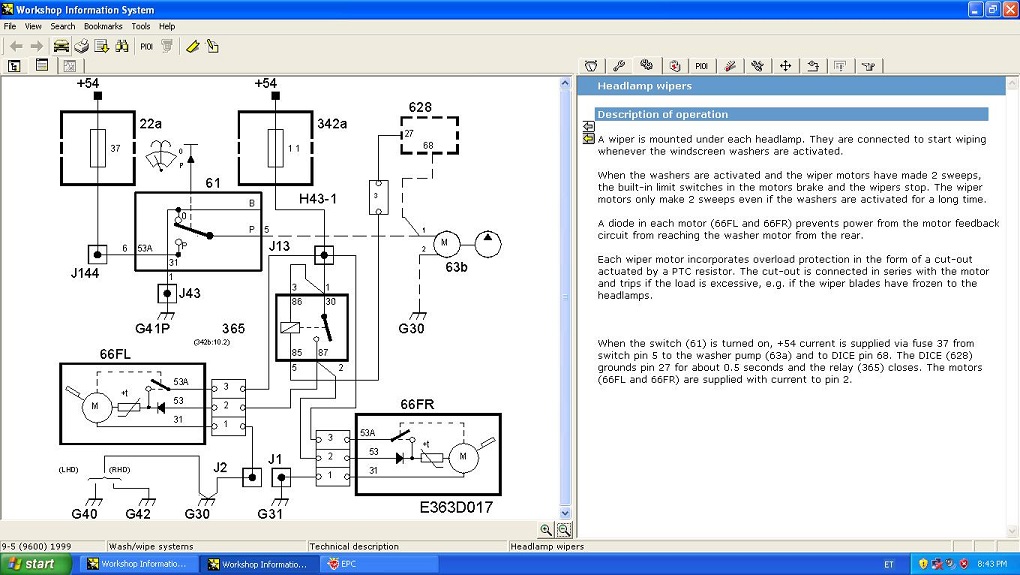Click the greyed-out hoist icon
Screen dimensions: 1020x575
point(167,46)
